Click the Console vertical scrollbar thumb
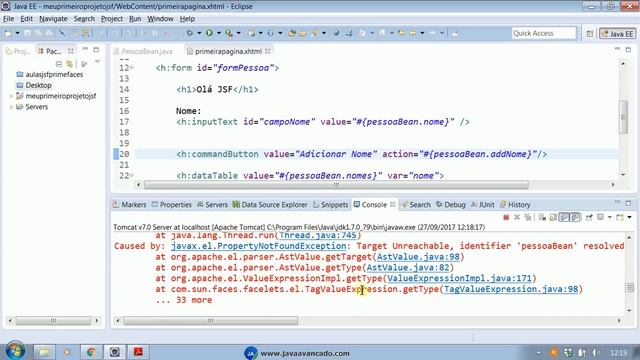 (629, 288)
